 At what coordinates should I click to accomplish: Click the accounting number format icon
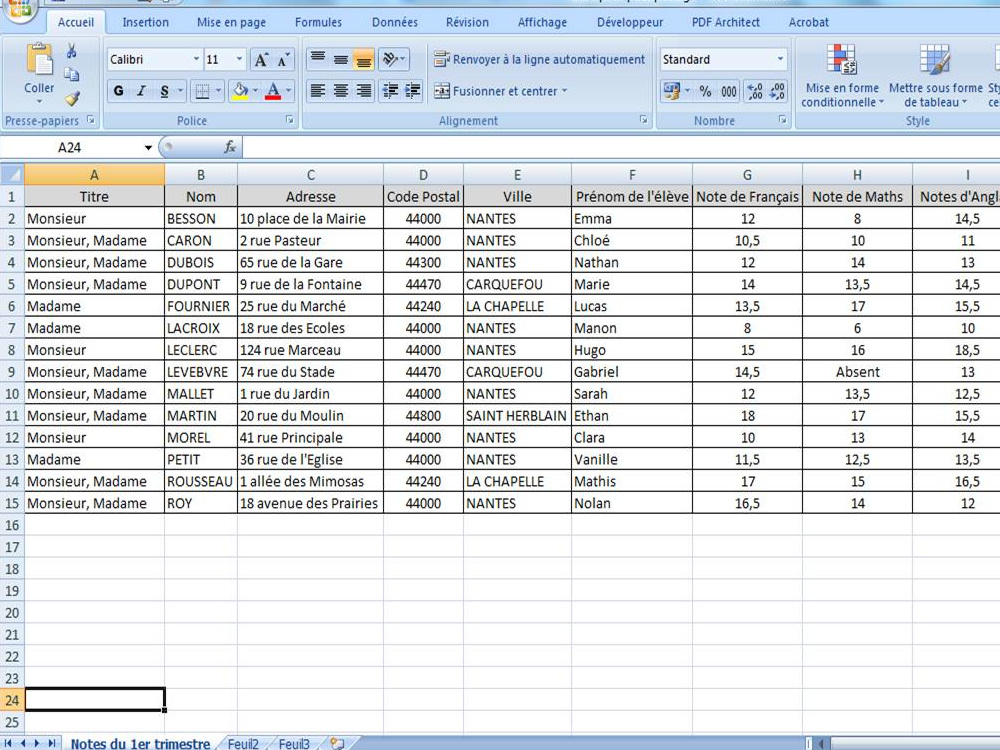click(x=672, y=91)
